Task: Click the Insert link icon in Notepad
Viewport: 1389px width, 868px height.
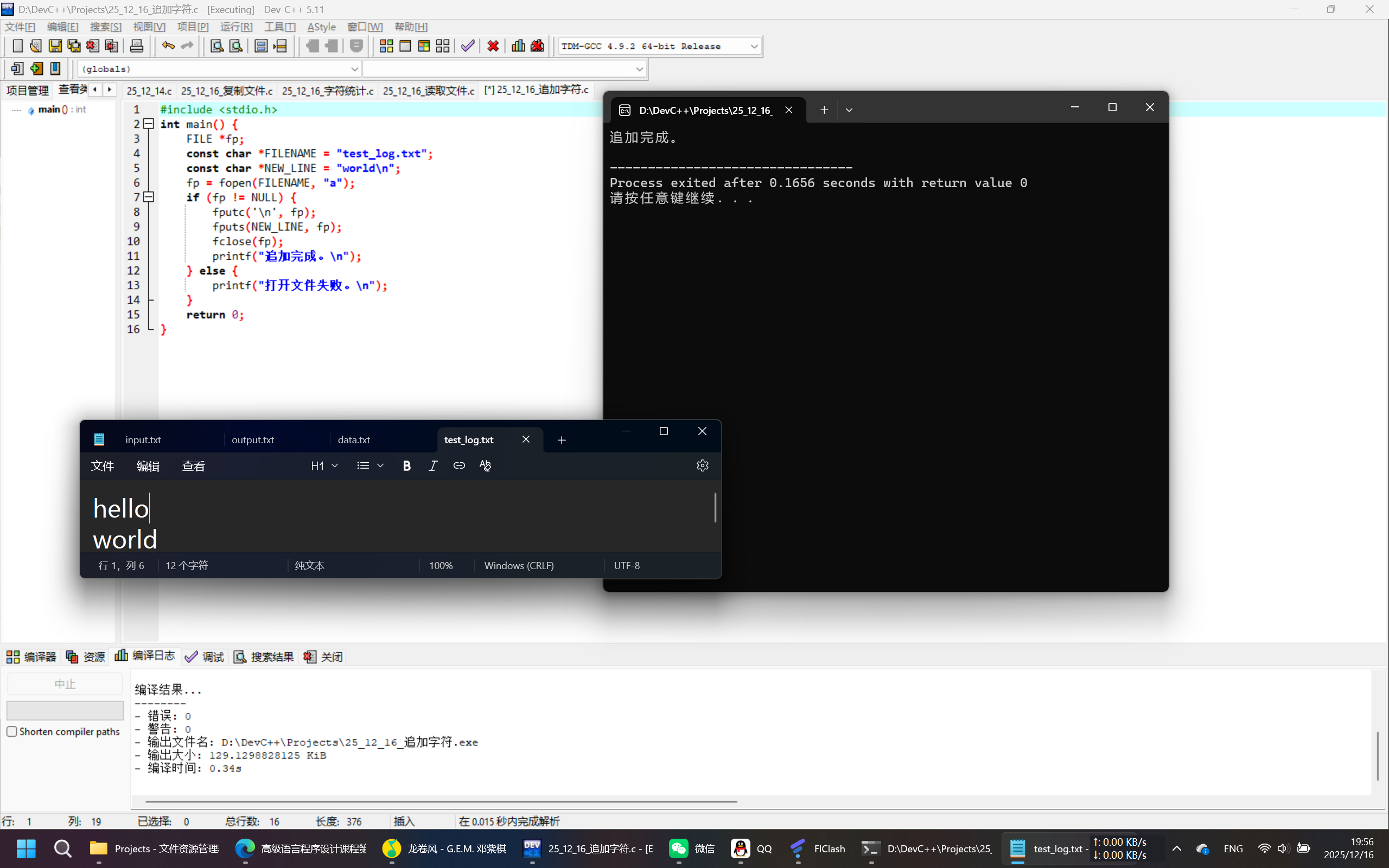Action: (458, 465)
